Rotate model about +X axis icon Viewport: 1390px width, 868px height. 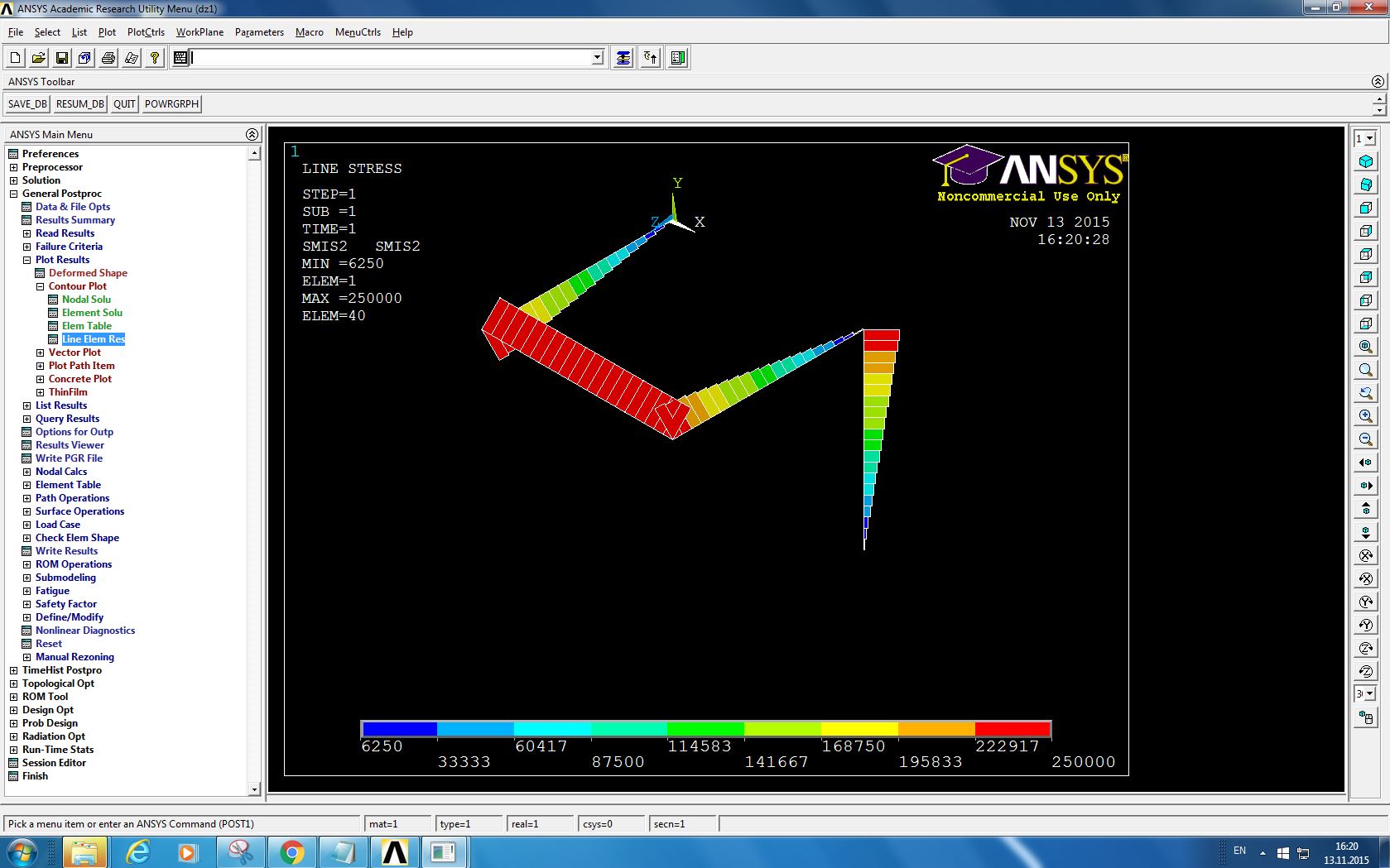1365,555
